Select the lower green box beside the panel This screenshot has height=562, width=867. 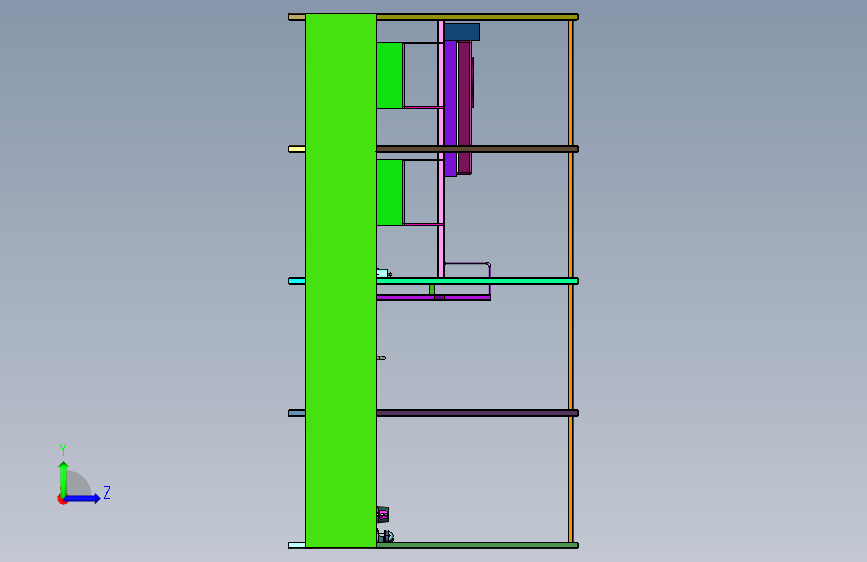click(390, 192)
